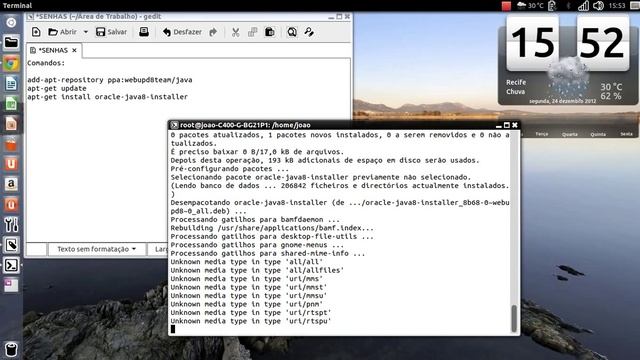Open the sound volume indicator
The height and width of the screenshot is (360, 640).
pyautogui.click(x=598, y=5)
